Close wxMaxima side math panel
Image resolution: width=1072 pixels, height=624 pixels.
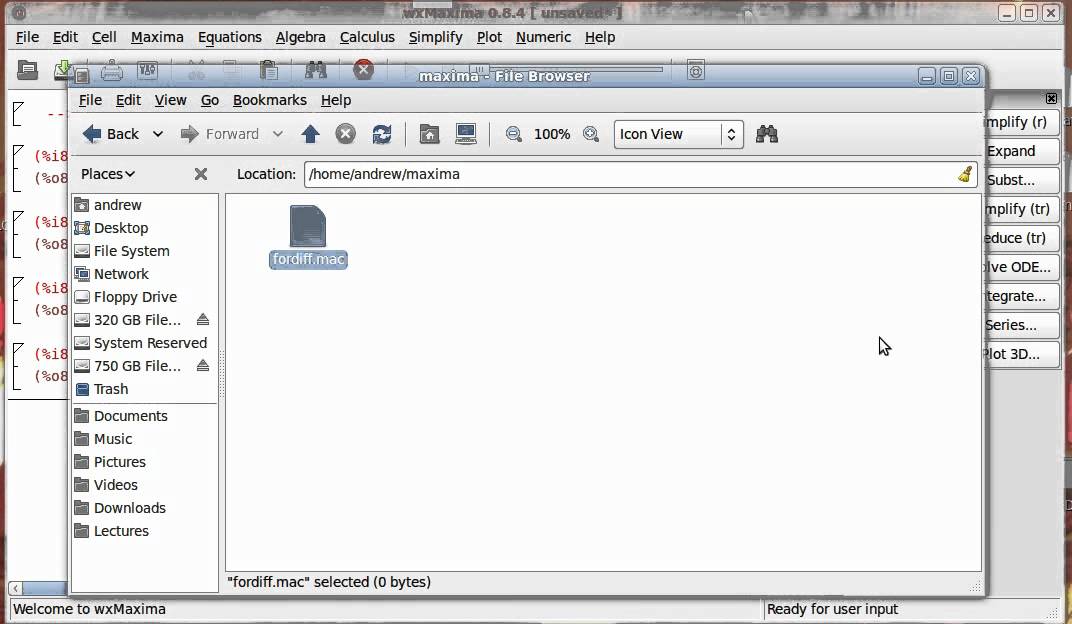click(x=1051, y=98)
